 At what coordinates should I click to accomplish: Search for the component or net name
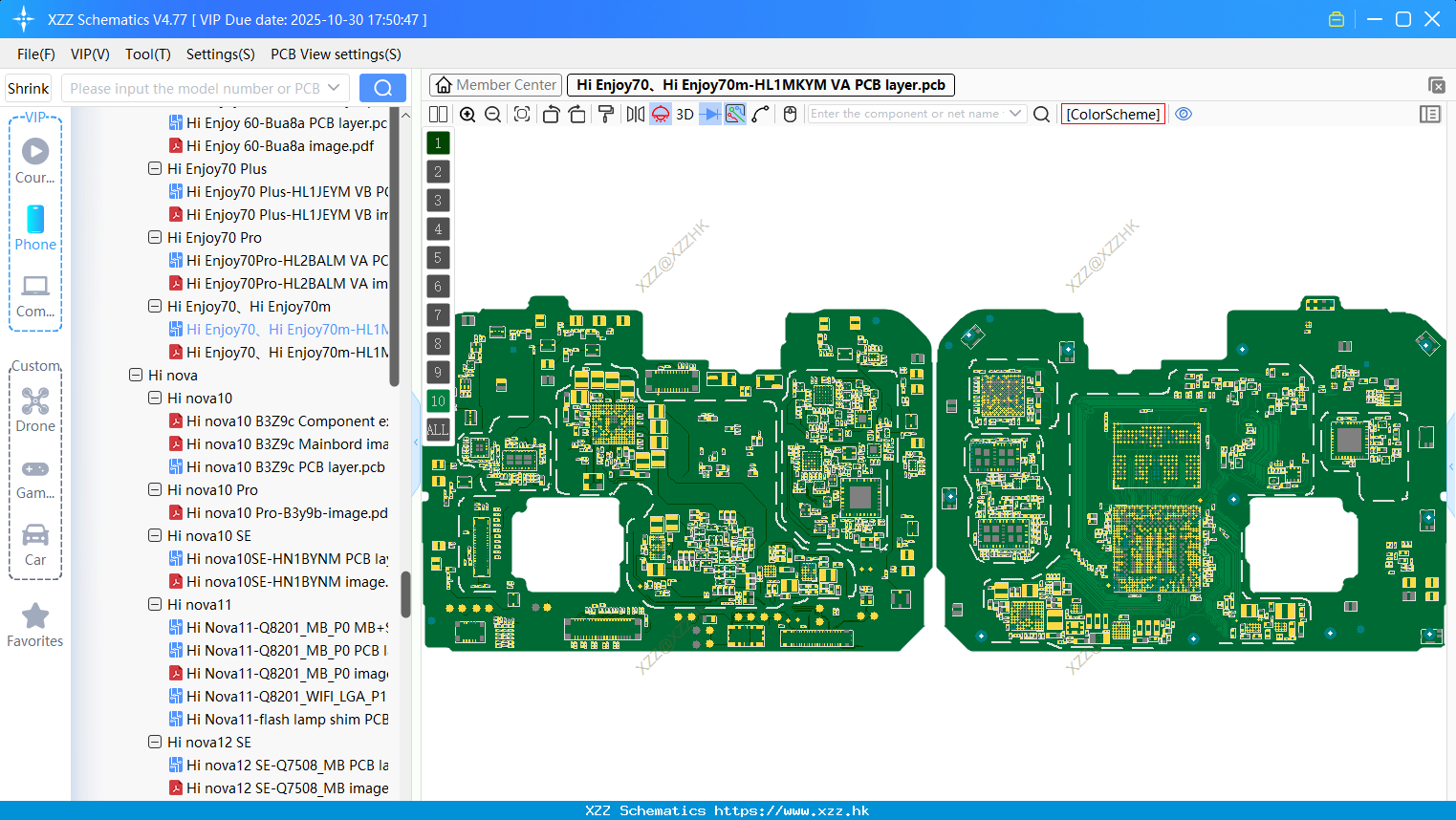pyautogui.click(x=1042, y=115)
